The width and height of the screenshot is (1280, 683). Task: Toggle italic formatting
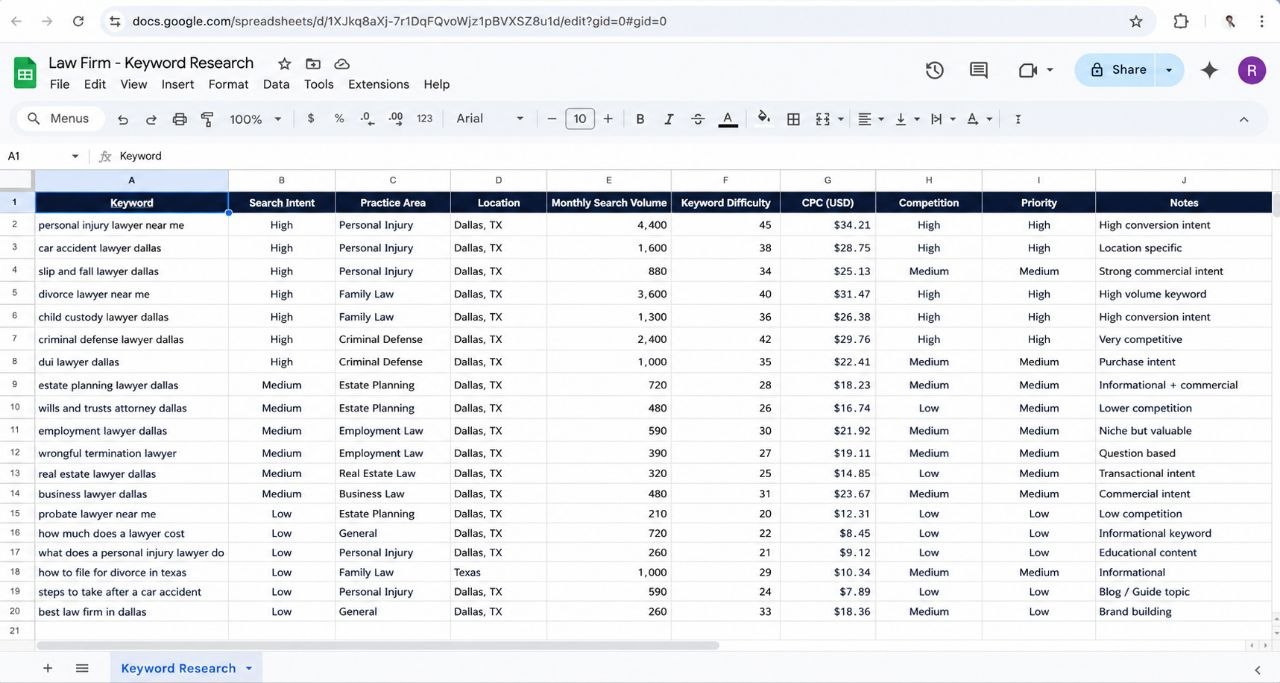[x=669, y=119]
